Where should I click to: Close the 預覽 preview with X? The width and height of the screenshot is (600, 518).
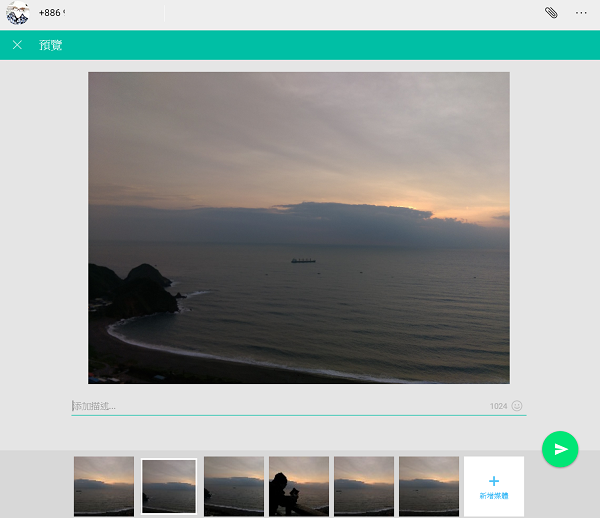coord(17,45)
